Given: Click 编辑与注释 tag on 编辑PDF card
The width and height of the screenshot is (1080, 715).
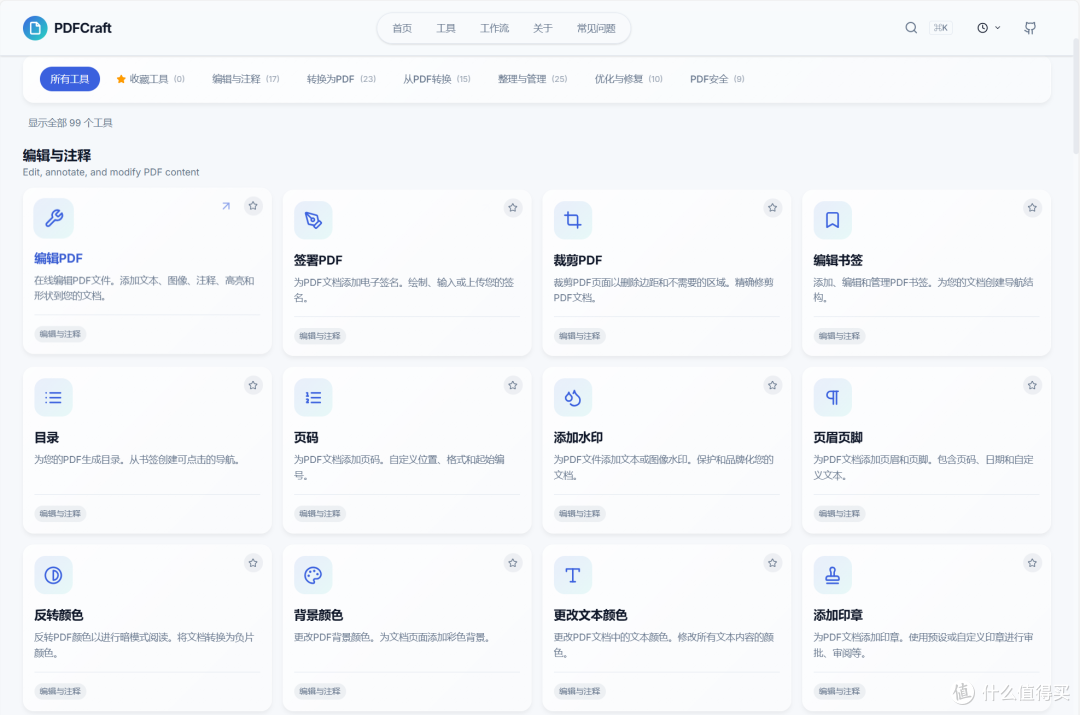Looking at the screenshot, I should coord(60,334).
